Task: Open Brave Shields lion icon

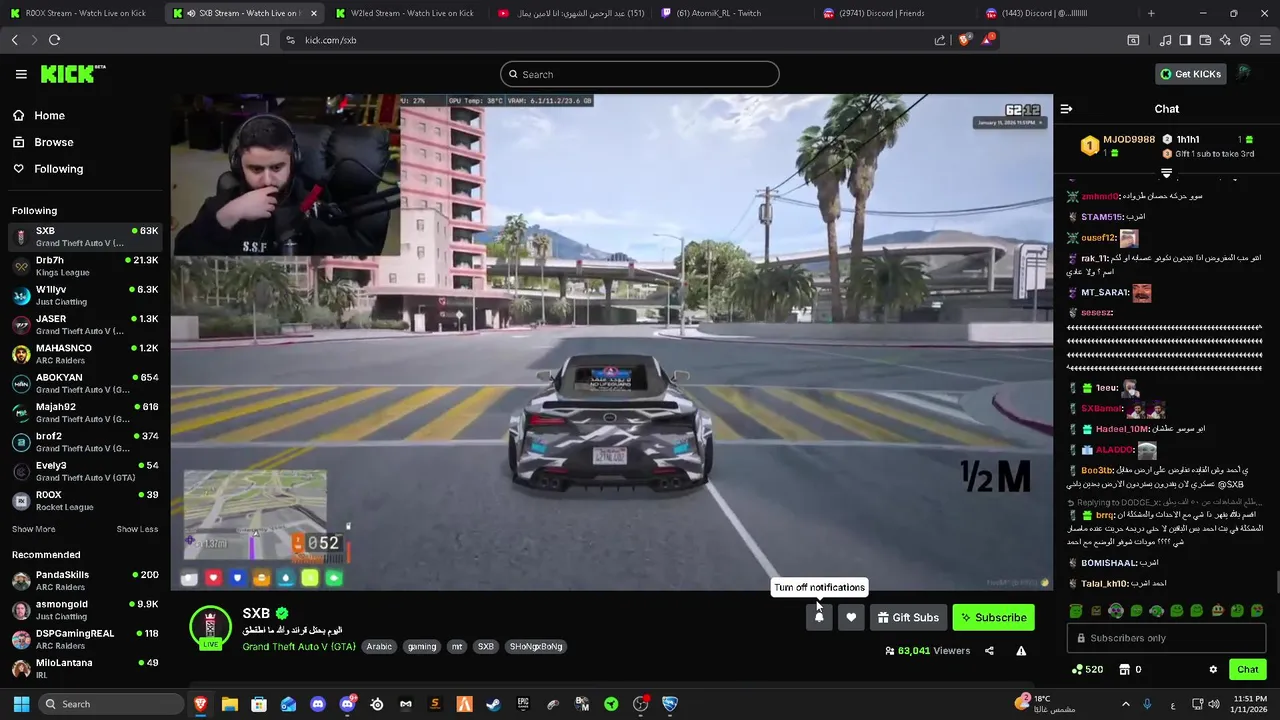Action: click(963, 40)
